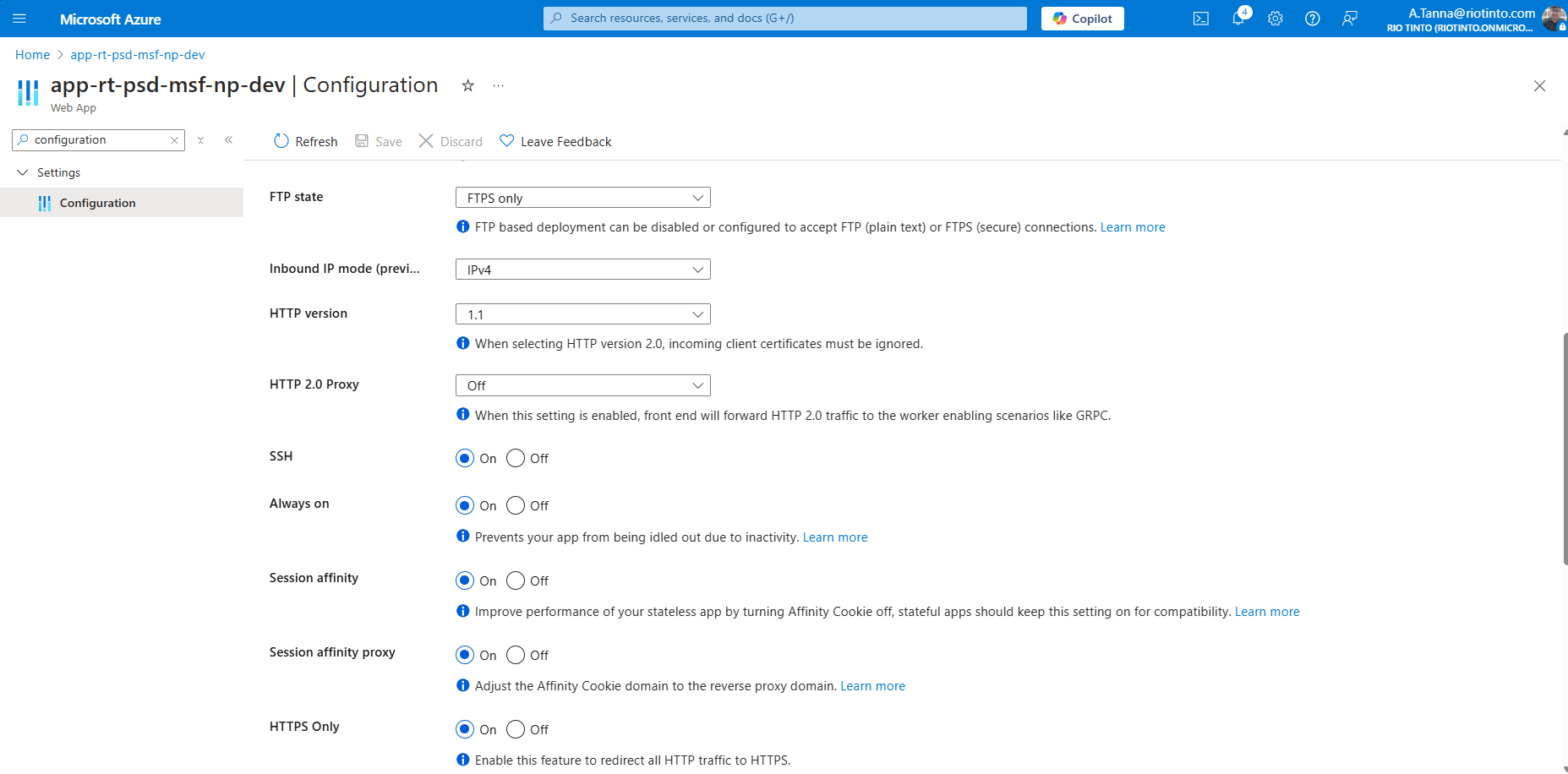This screenshot has width=1568, height=774.
Task: Open the Help pane
Action: pos(1313,18)
